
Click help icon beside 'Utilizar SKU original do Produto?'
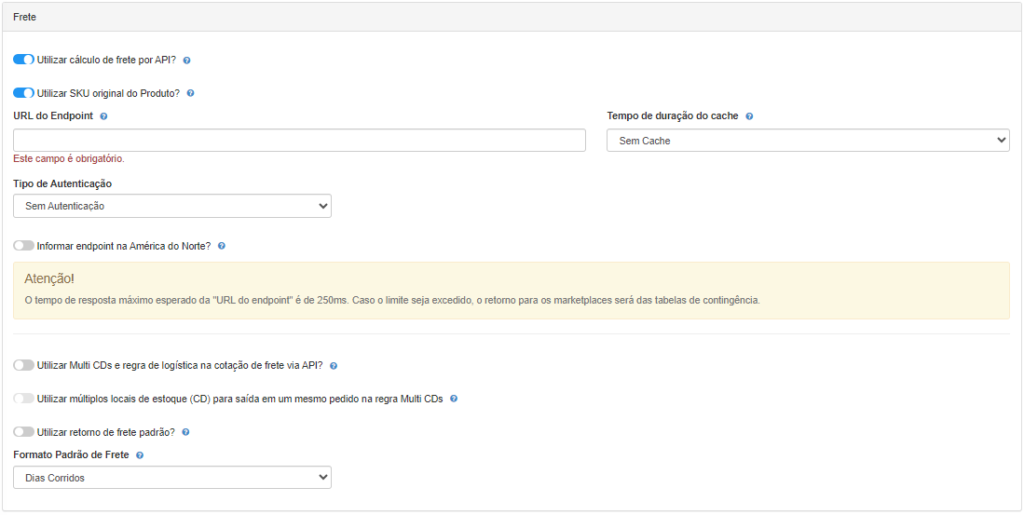pos(190,93)
